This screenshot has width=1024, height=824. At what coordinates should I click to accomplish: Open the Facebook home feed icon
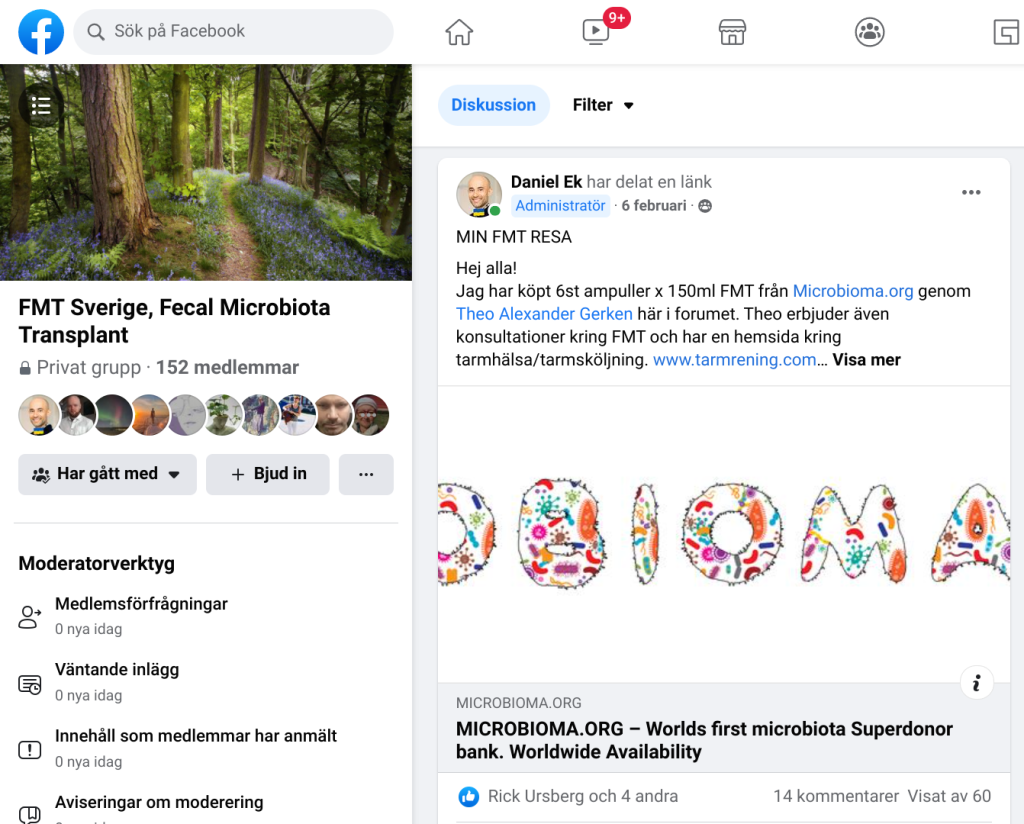[459, 31]
